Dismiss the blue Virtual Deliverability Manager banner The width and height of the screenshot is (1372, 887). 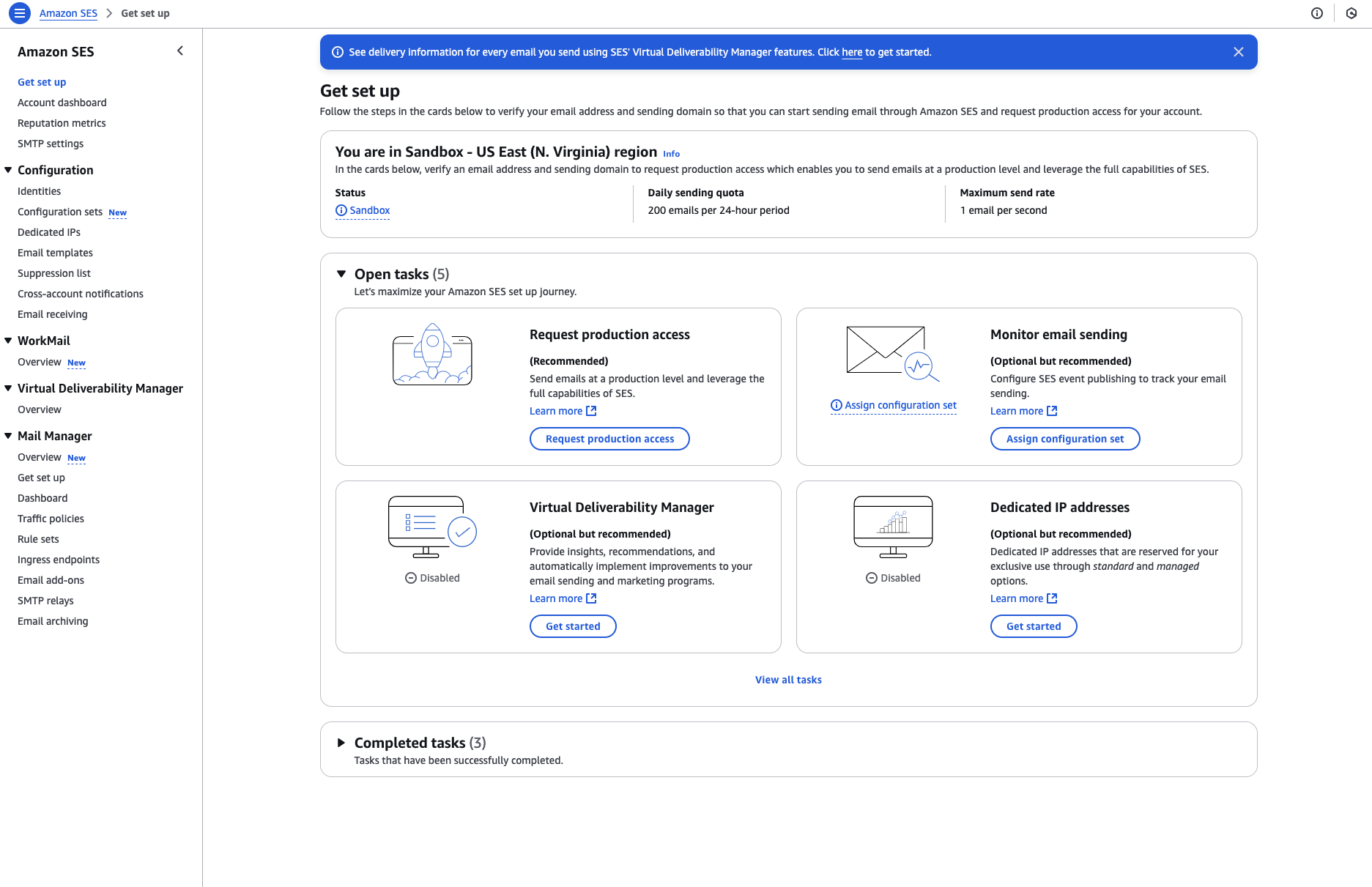[1239, 52]
